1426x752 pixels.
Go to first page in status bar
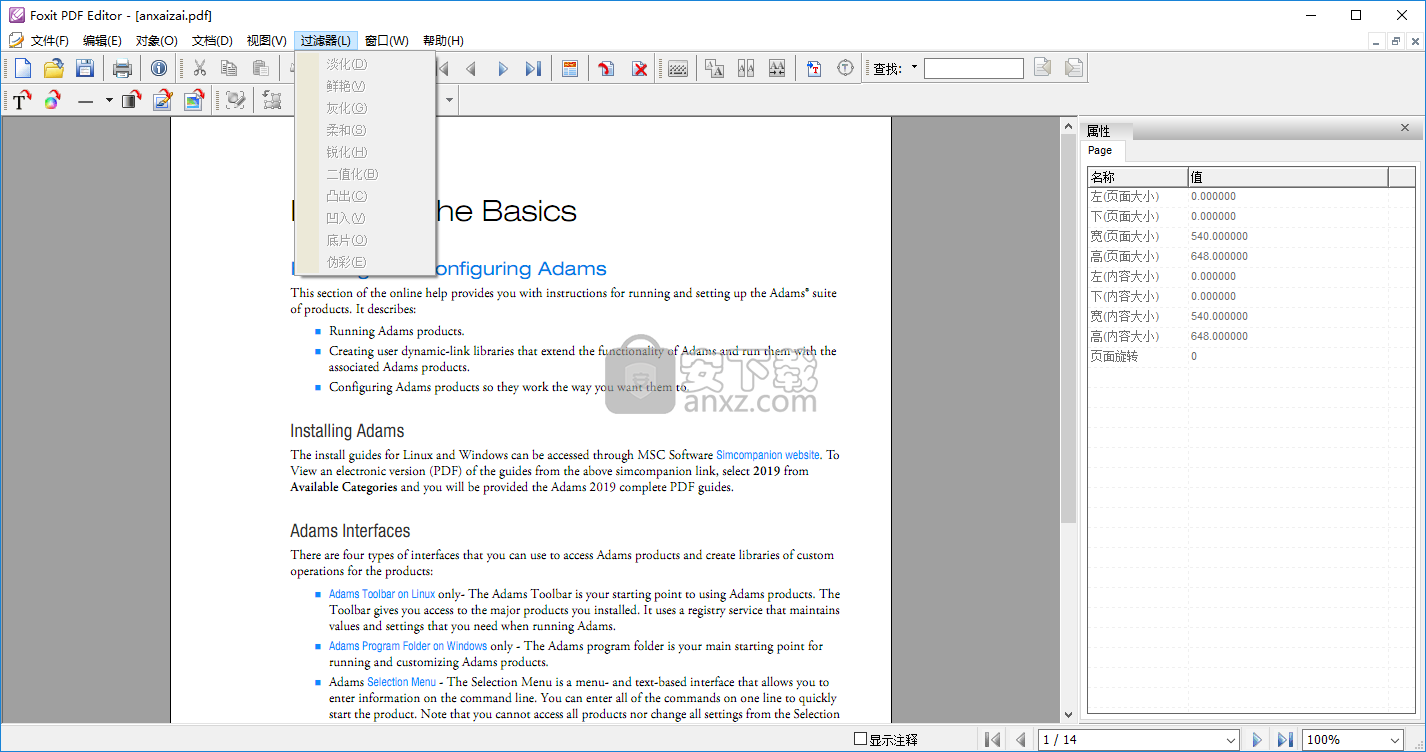992,740
